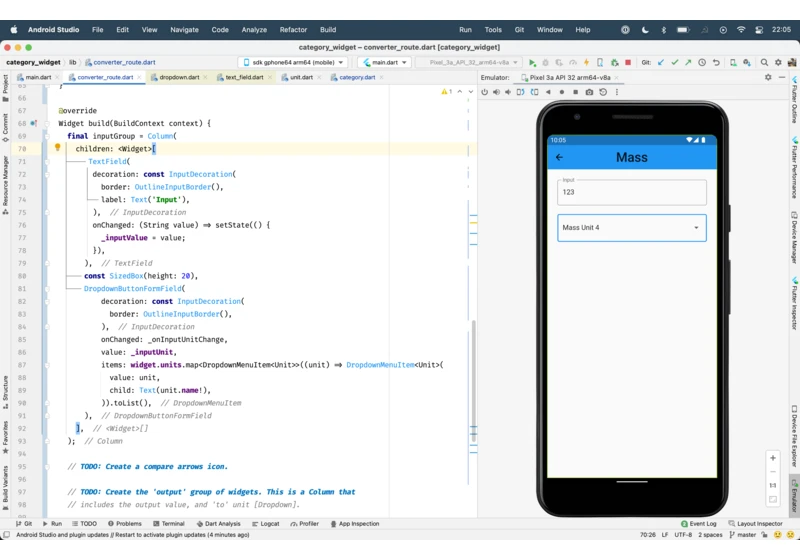Image resolution: width=800 pixels, height=560 pixels.
Task: Open Git history clock icon
Action: click(x=702, y=62)
